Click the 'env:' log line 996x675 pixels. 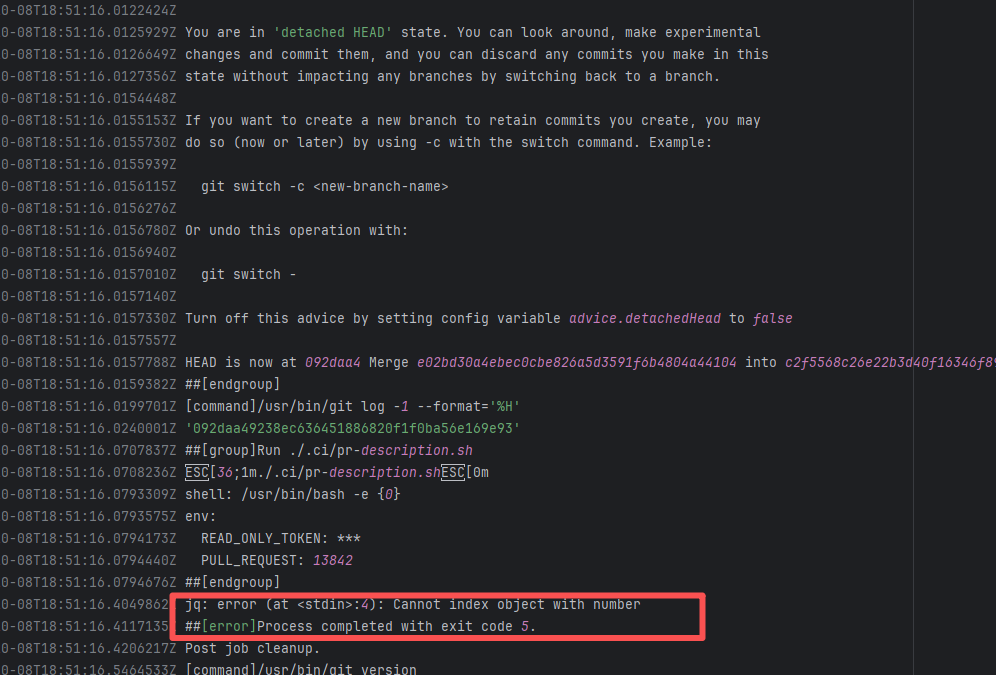click(201, 516)
